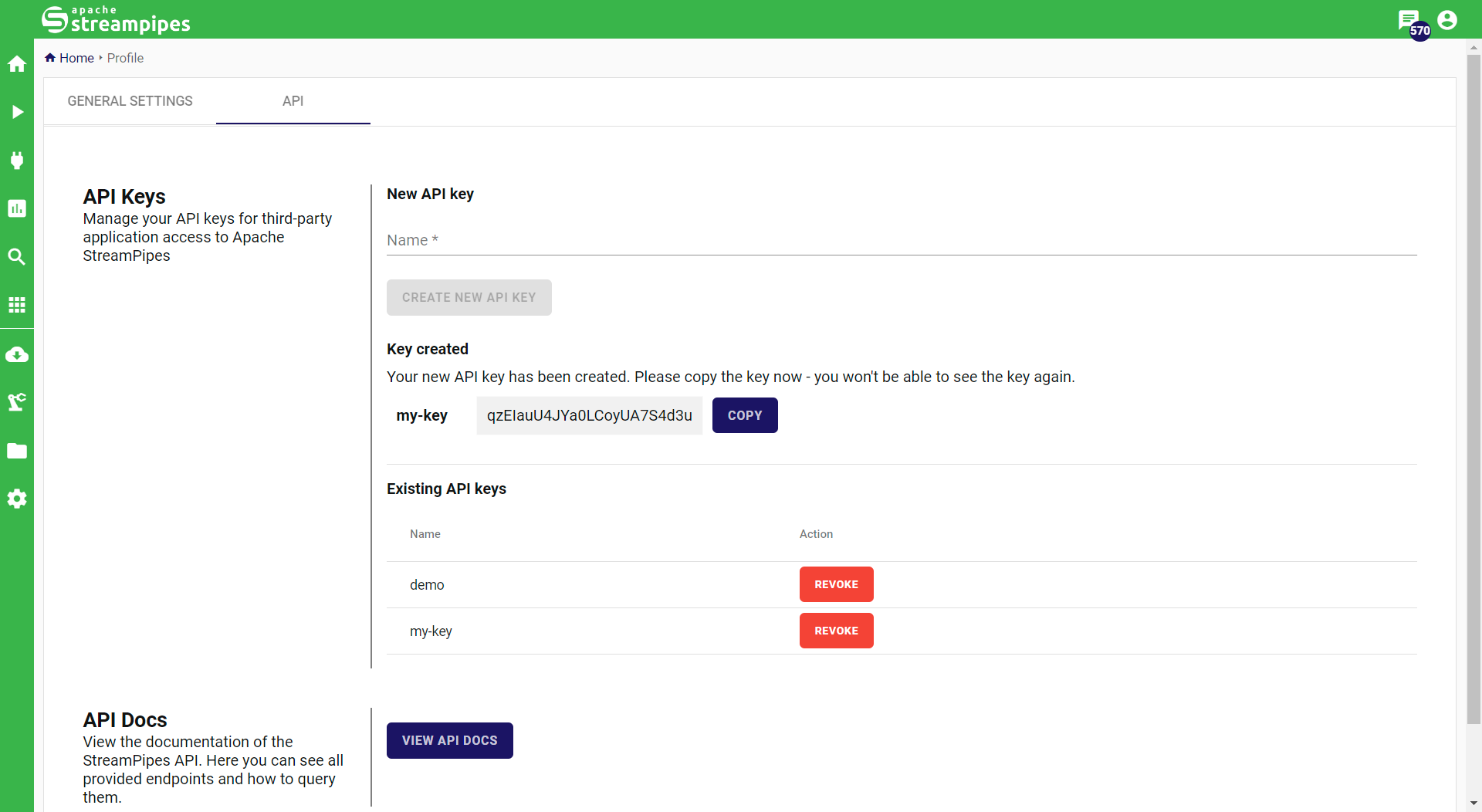
Task: Open Install via the cloud download icon
Action: (x=17, y=354)
